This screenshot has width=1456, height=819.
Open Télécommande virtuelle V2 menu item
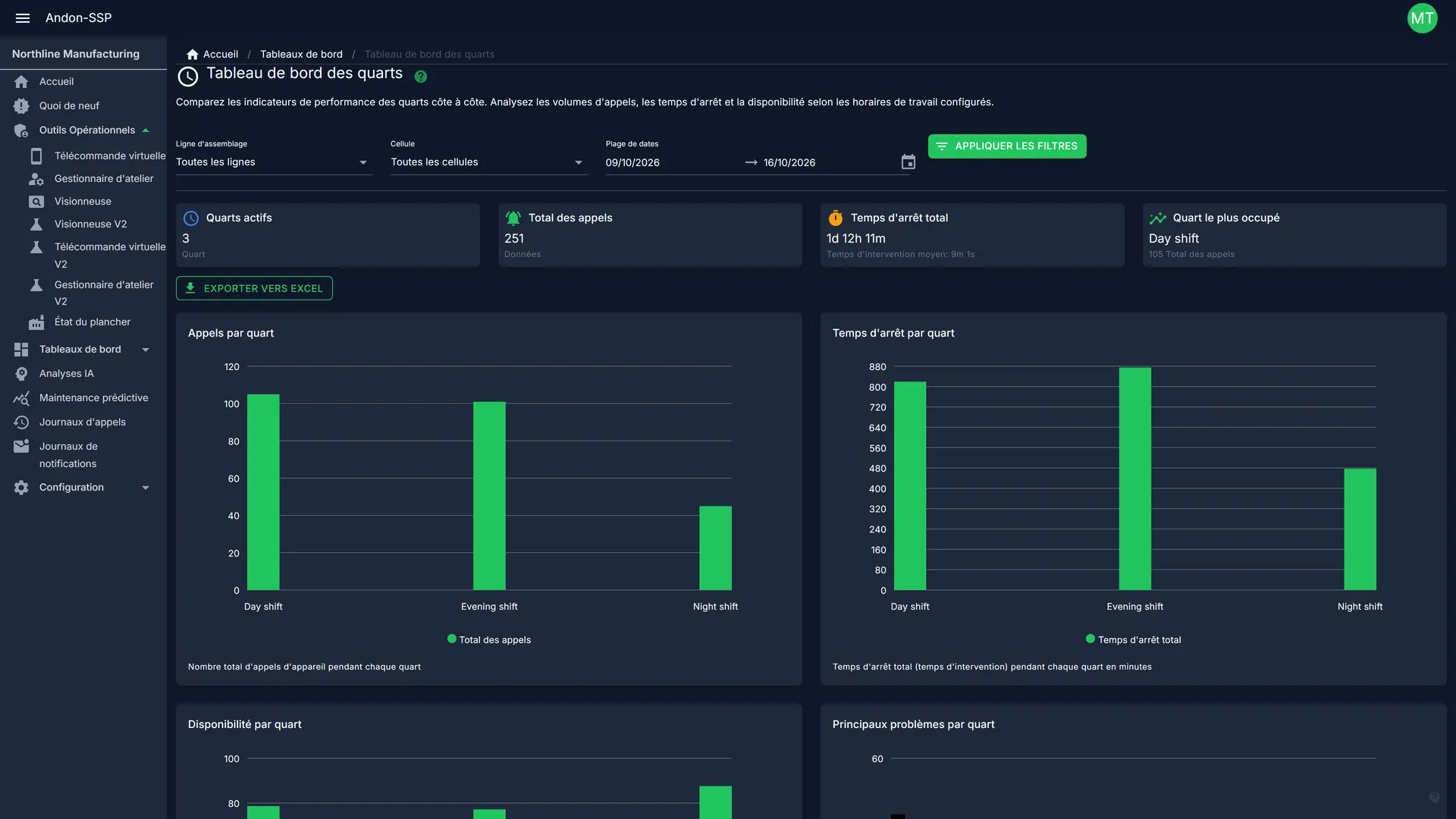click(83, 255)
